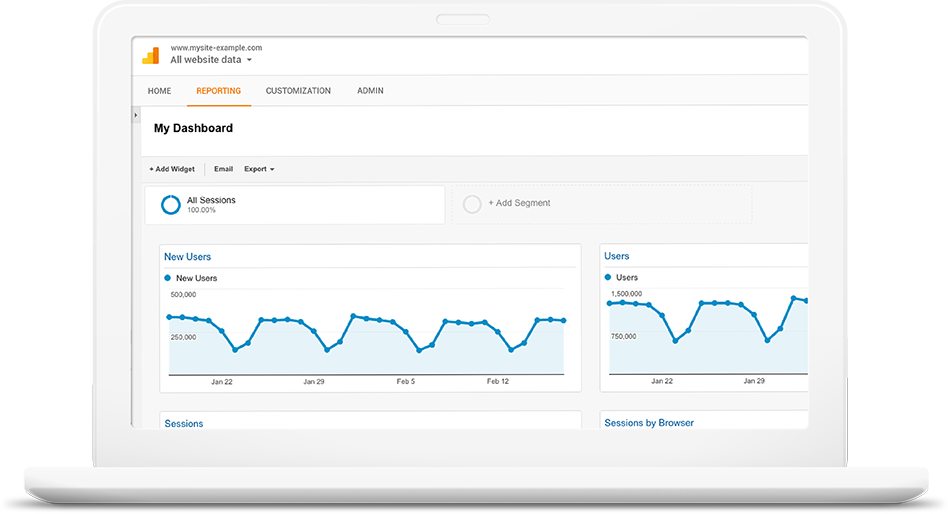Viewport: 948px width, 514px height.
Task: Open the Sessions widget title link
Action: 183,423
